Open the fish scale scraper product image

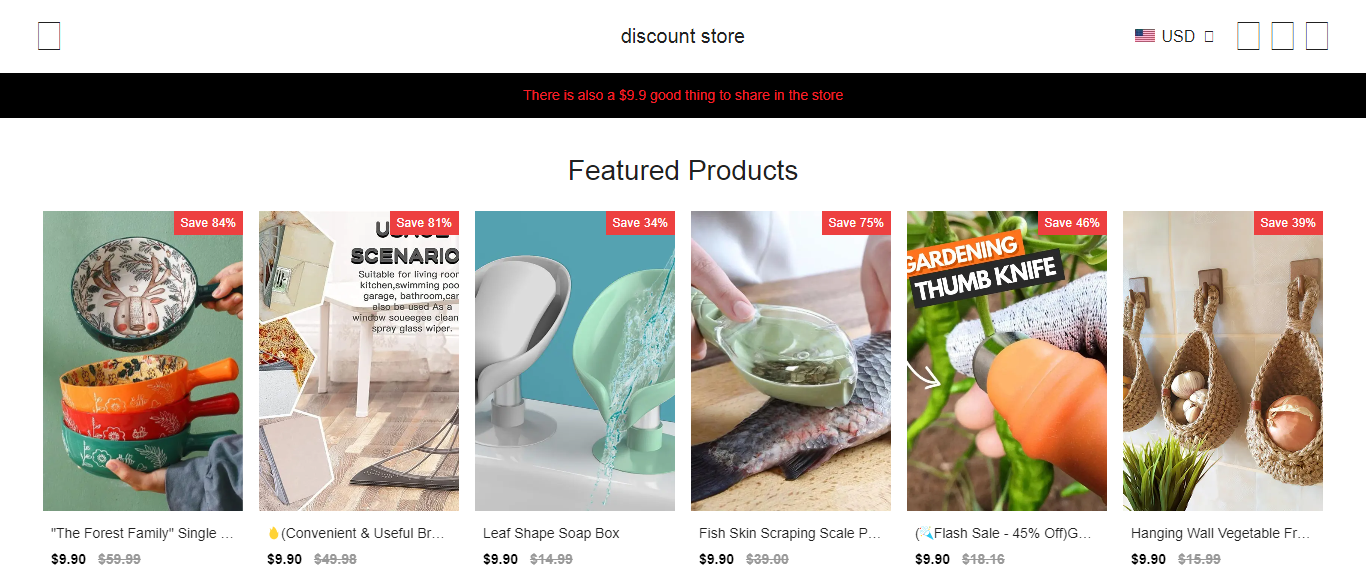[x=791, y=361]
